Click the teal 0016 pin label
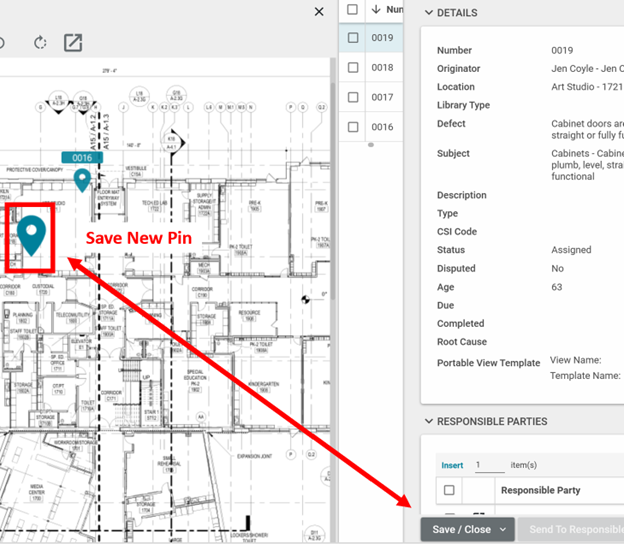 coord(82,158)
